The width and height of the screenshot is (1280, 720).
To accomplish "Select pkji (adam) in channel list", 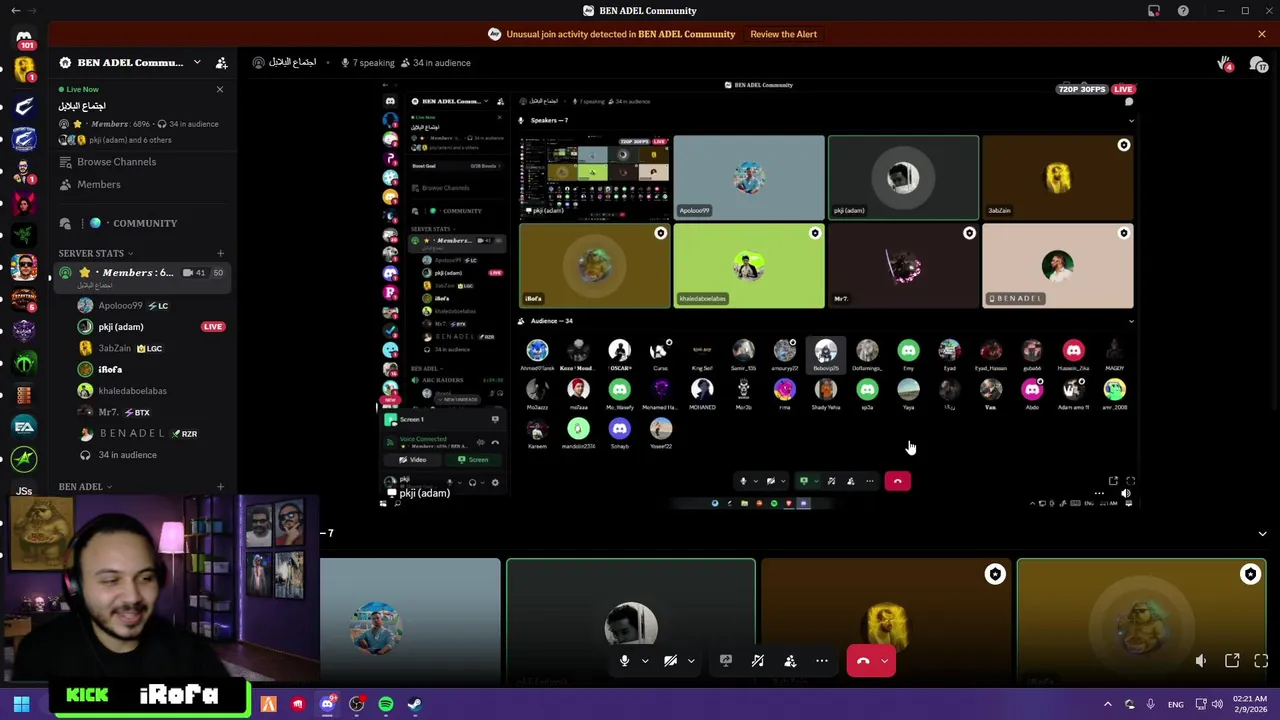I will 120,327.
